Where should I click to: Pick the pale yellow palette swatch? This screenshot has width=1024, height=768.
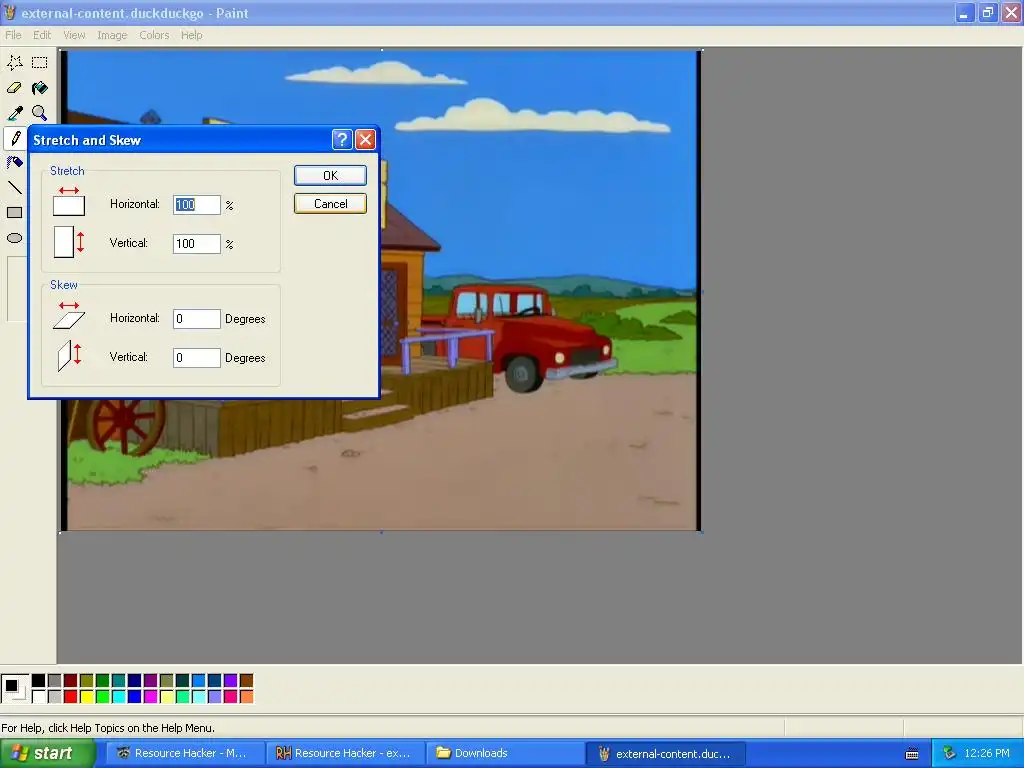[167, 696]
